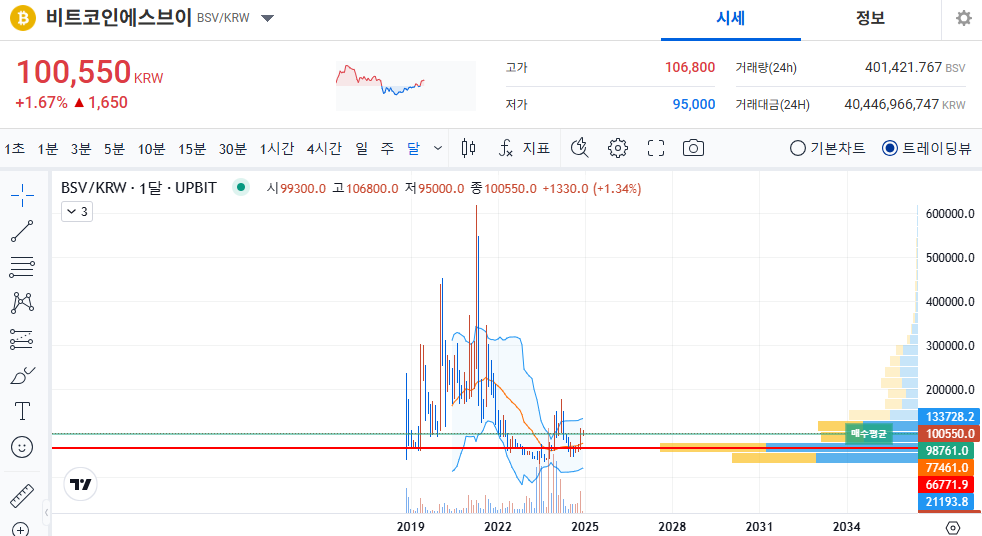Select the 10분 timeframe
Image resolution: width=982 pixels, height=536 pixels.
coord(151,149)
